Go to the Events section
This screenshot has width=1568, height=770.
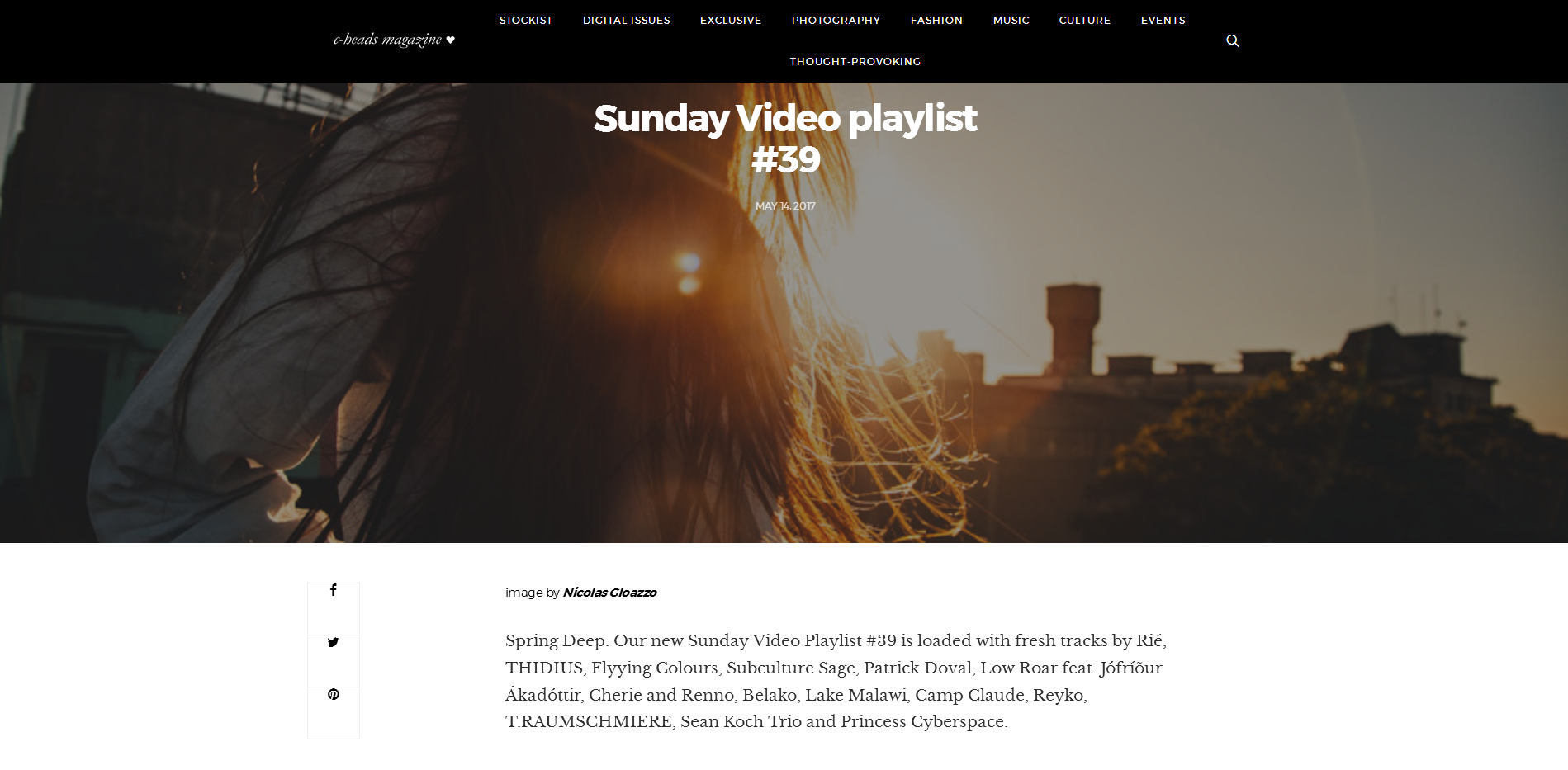click(1163, 20)
